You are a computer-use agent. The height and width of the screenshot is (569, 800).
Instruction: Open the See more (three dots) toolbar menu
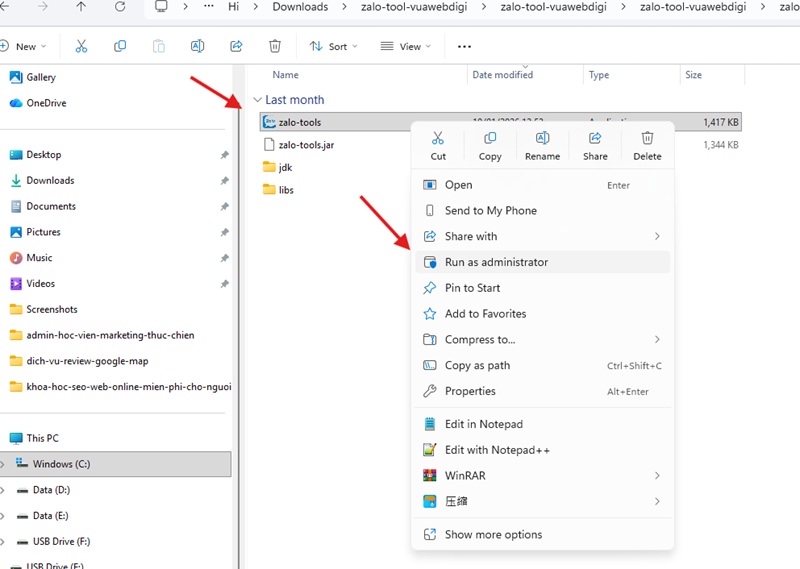pos(464,46)
